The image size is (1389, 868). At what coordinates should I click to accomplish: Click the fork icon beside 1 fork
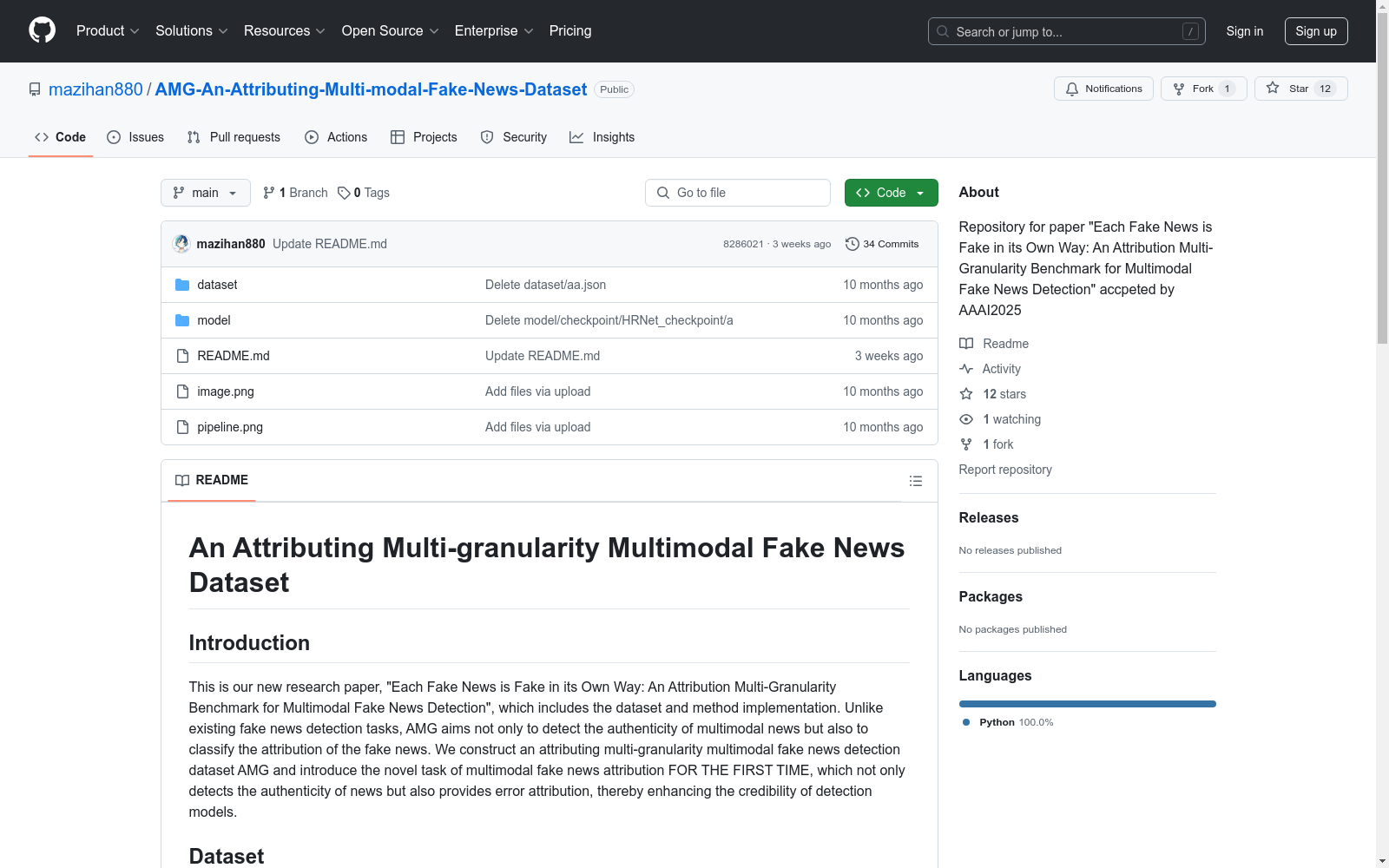pos(966,444)
